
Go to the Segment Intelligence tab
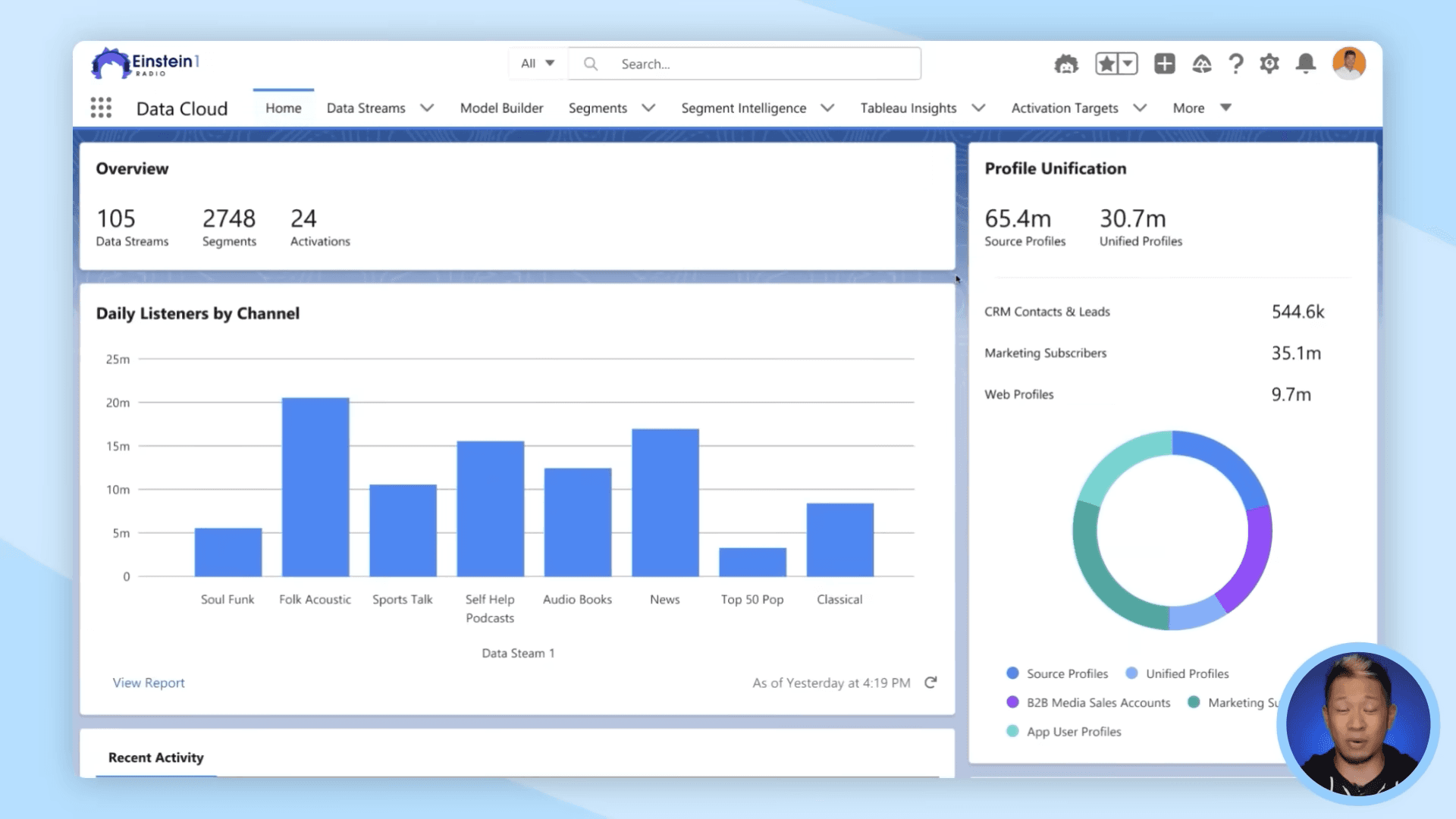[x=743, y=108]
